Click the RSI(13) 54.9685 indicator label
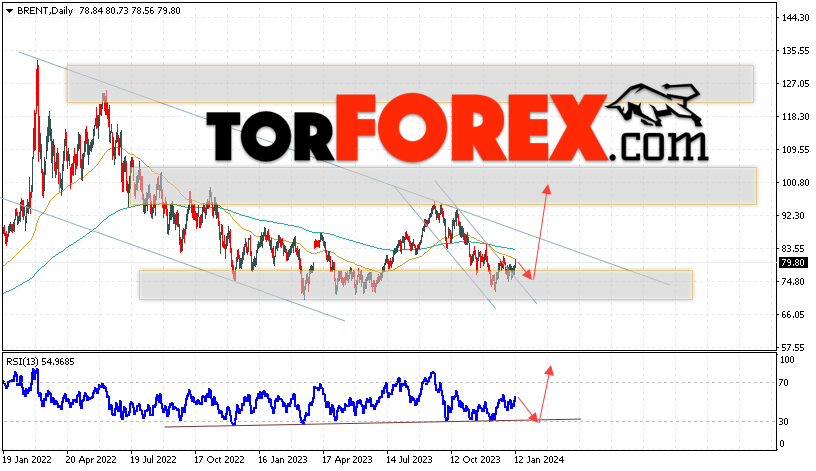The height and width of the screenshot is (471, 816). click(x=40, y=361)
